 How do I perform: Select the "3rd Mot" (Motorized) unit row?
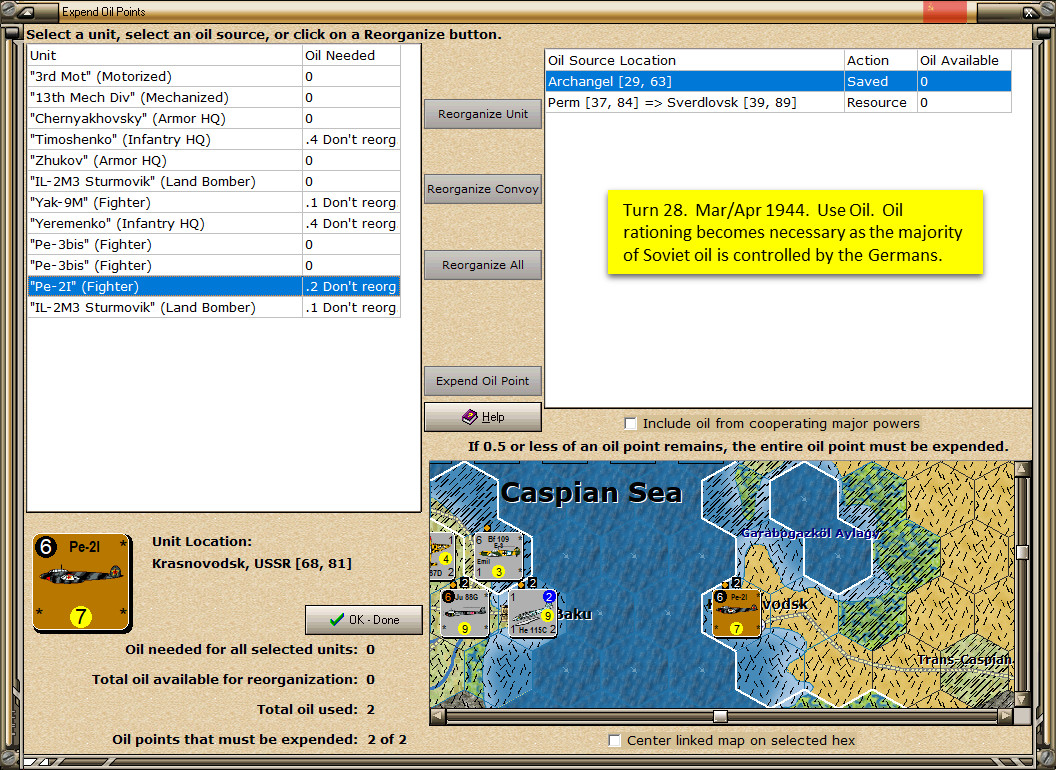click(213, 77)
